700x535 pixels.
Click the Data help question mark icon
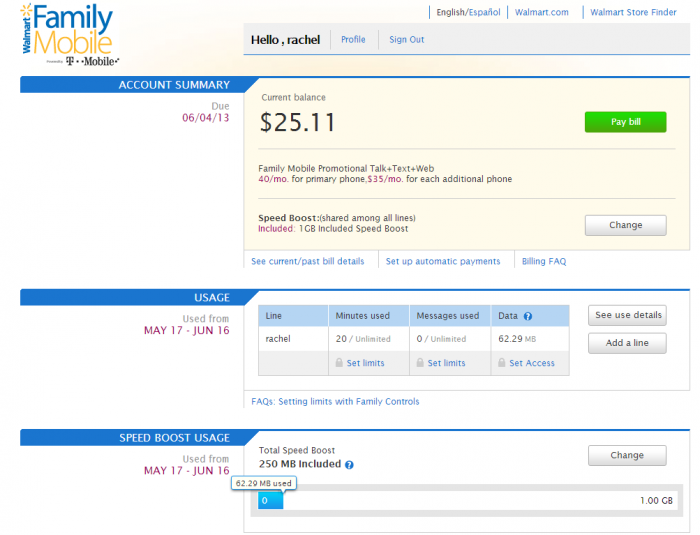(528, 316)
